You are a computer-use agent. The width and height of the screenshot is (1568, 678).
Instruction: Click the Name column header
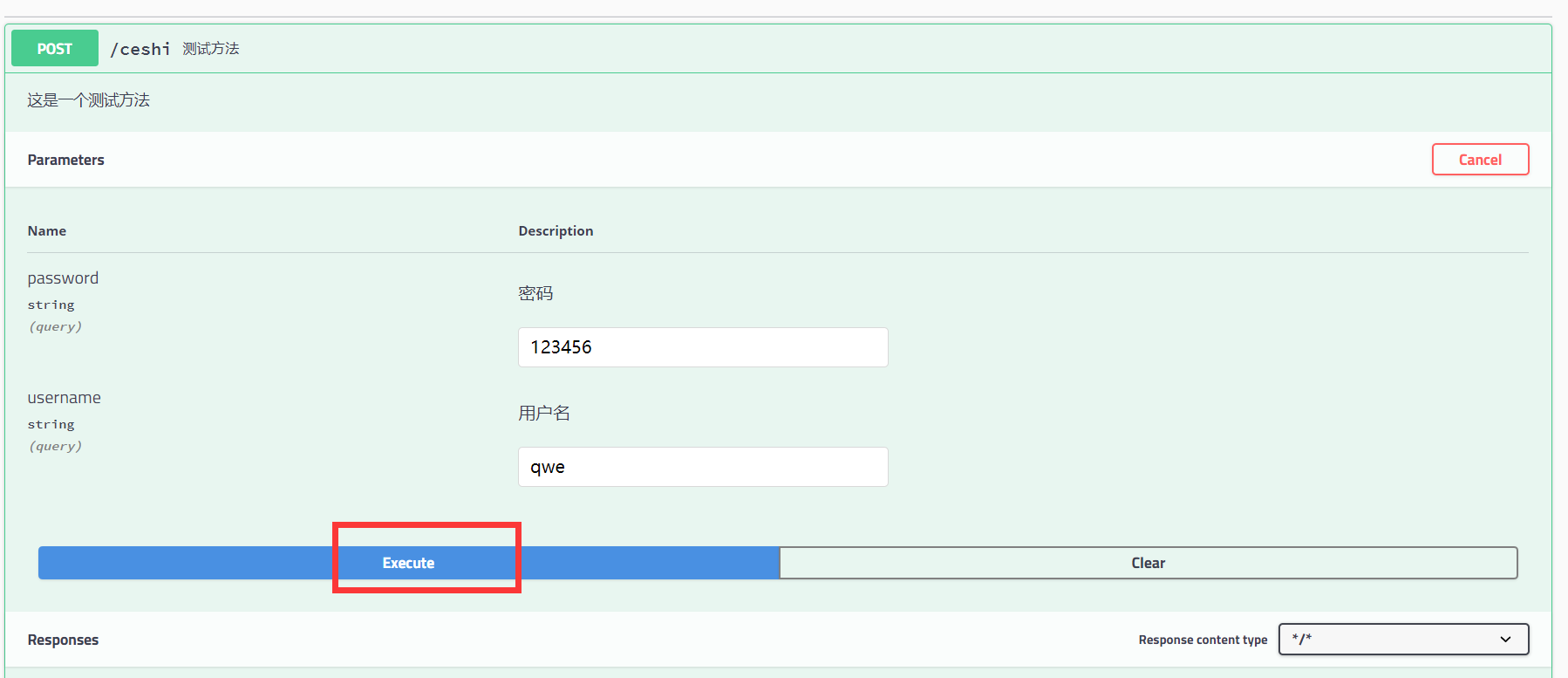47,231
